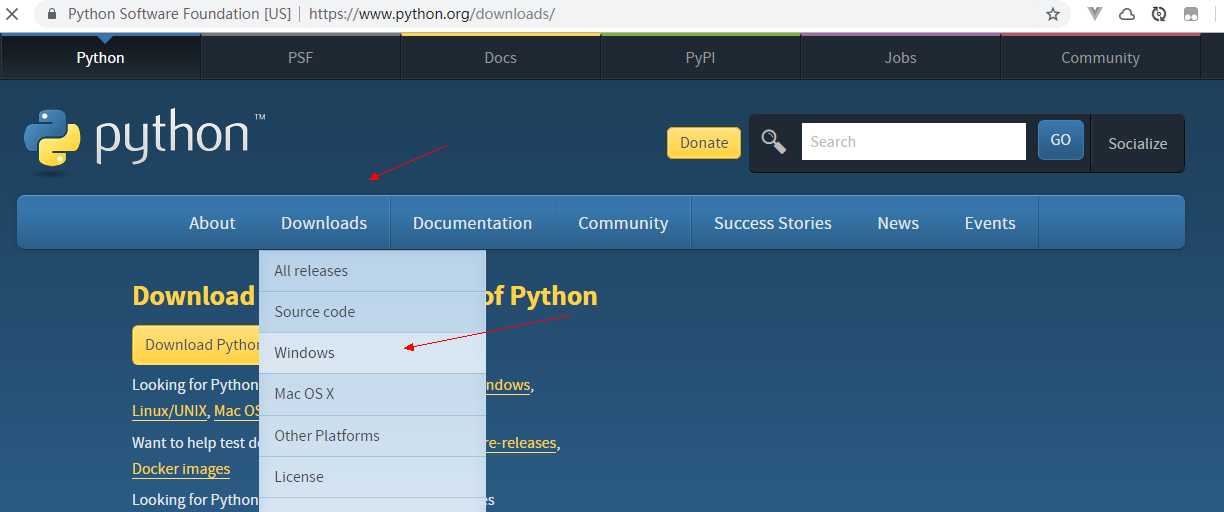Click the GO search button
This screenshot has width=1224, height=512.
tap(1061, 140)
